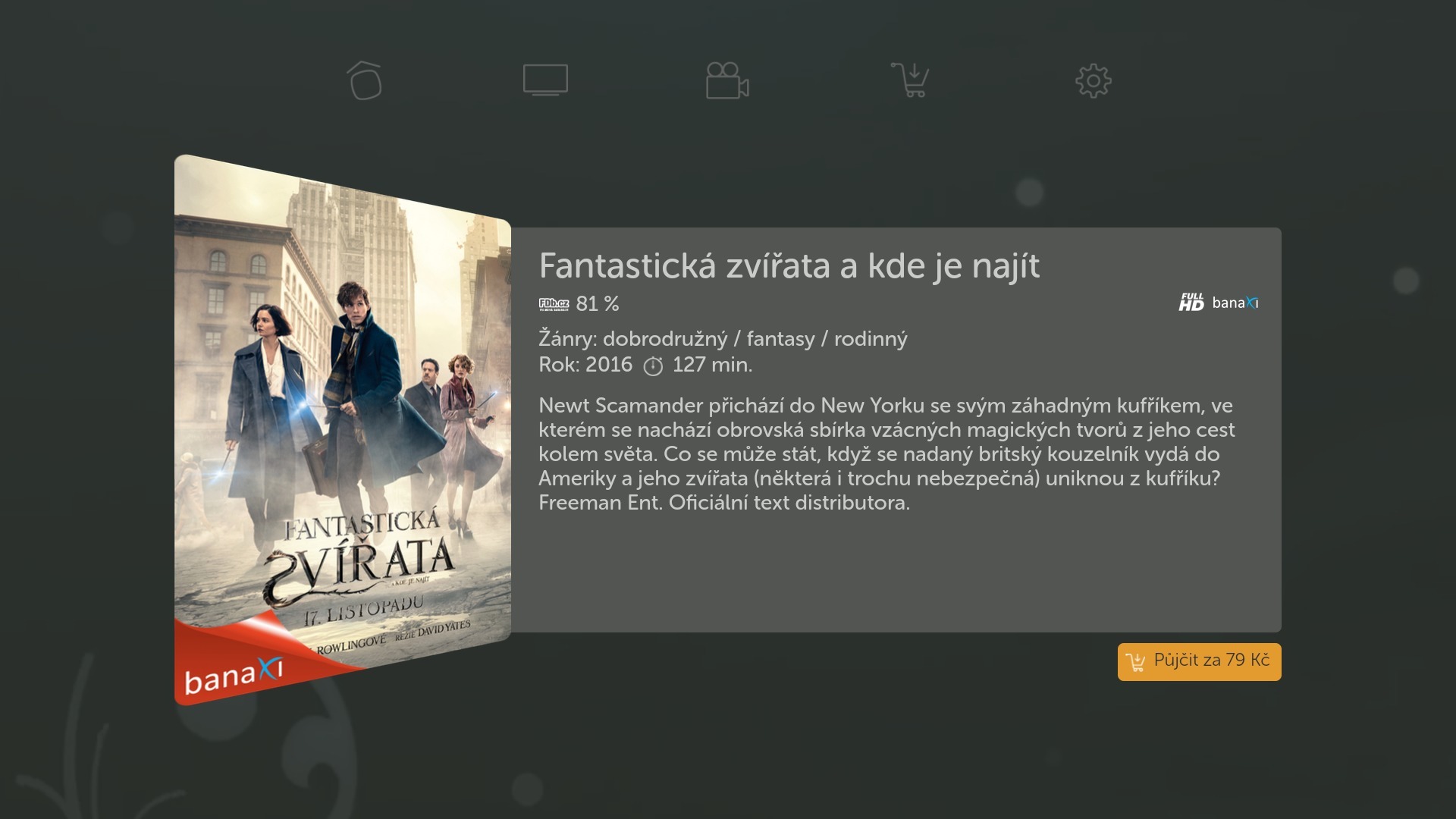1456x819 pixels.
Task: Click the cart icon inside rent button
Action: (1135, 662)
